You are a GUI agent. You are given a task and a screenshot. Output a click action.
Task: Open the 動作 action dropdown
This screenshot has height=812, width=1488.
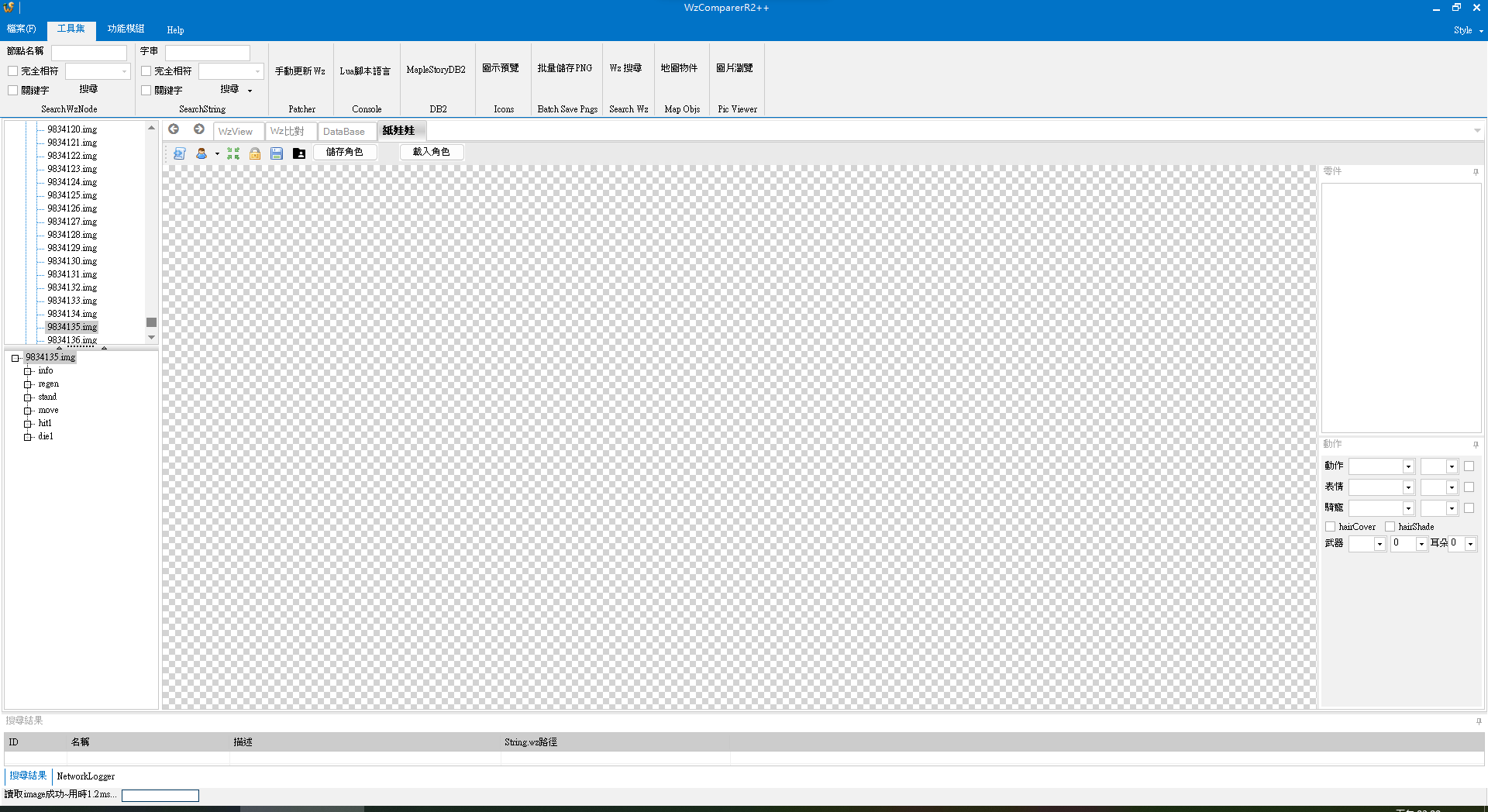[x=1408, y=466]
